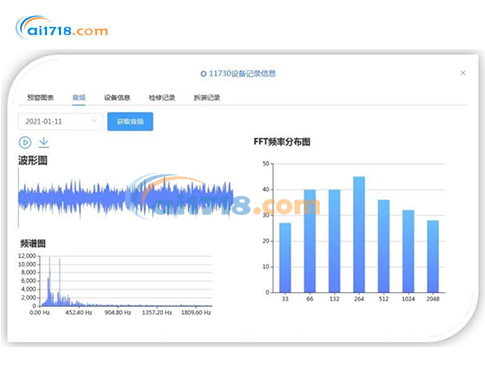Expand the date dropdown arrow
This screenshot has height=365, width=485.
[x=94, y=121]
